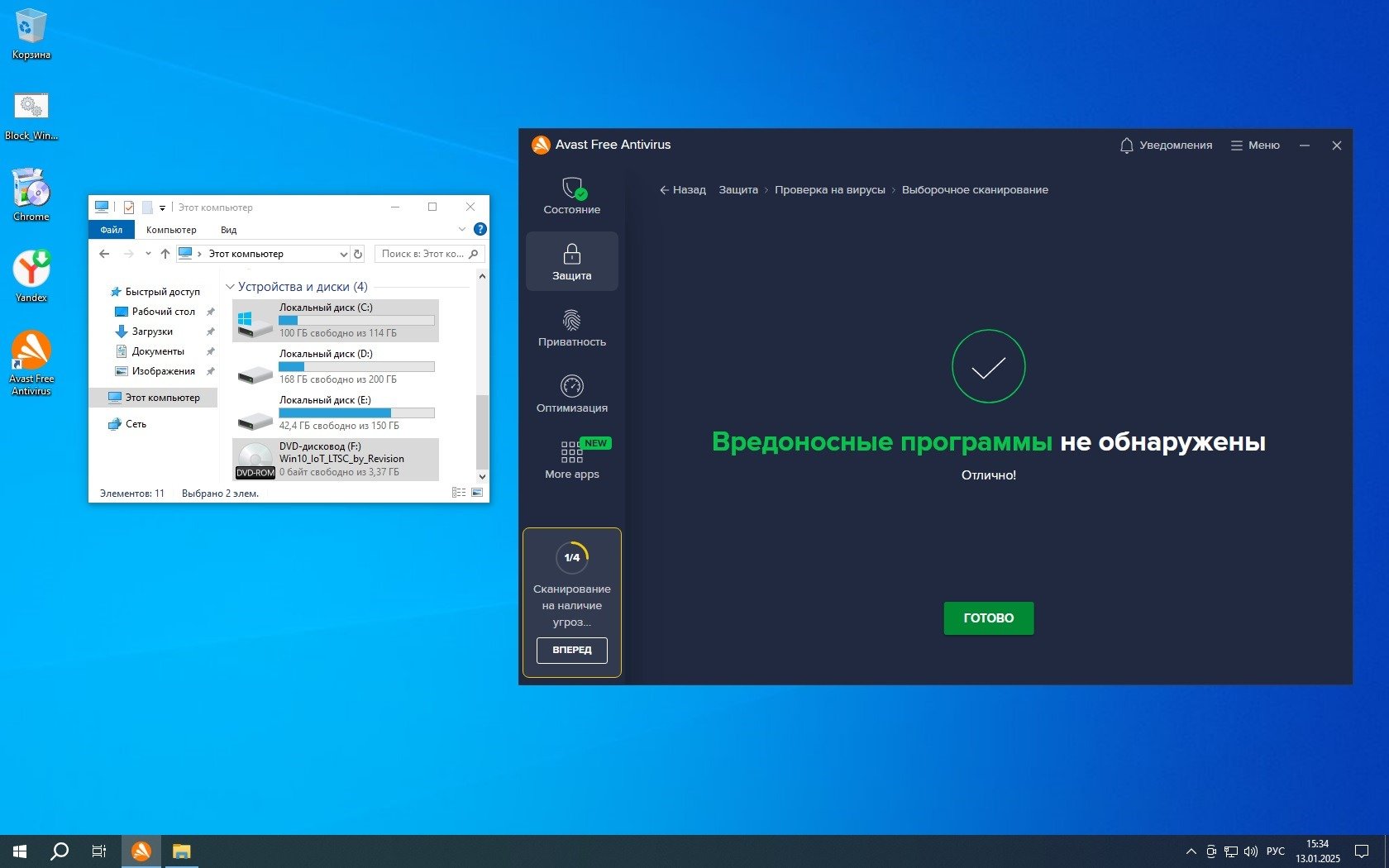Open Уведомления bell in Avast header

pos(1166,145)
